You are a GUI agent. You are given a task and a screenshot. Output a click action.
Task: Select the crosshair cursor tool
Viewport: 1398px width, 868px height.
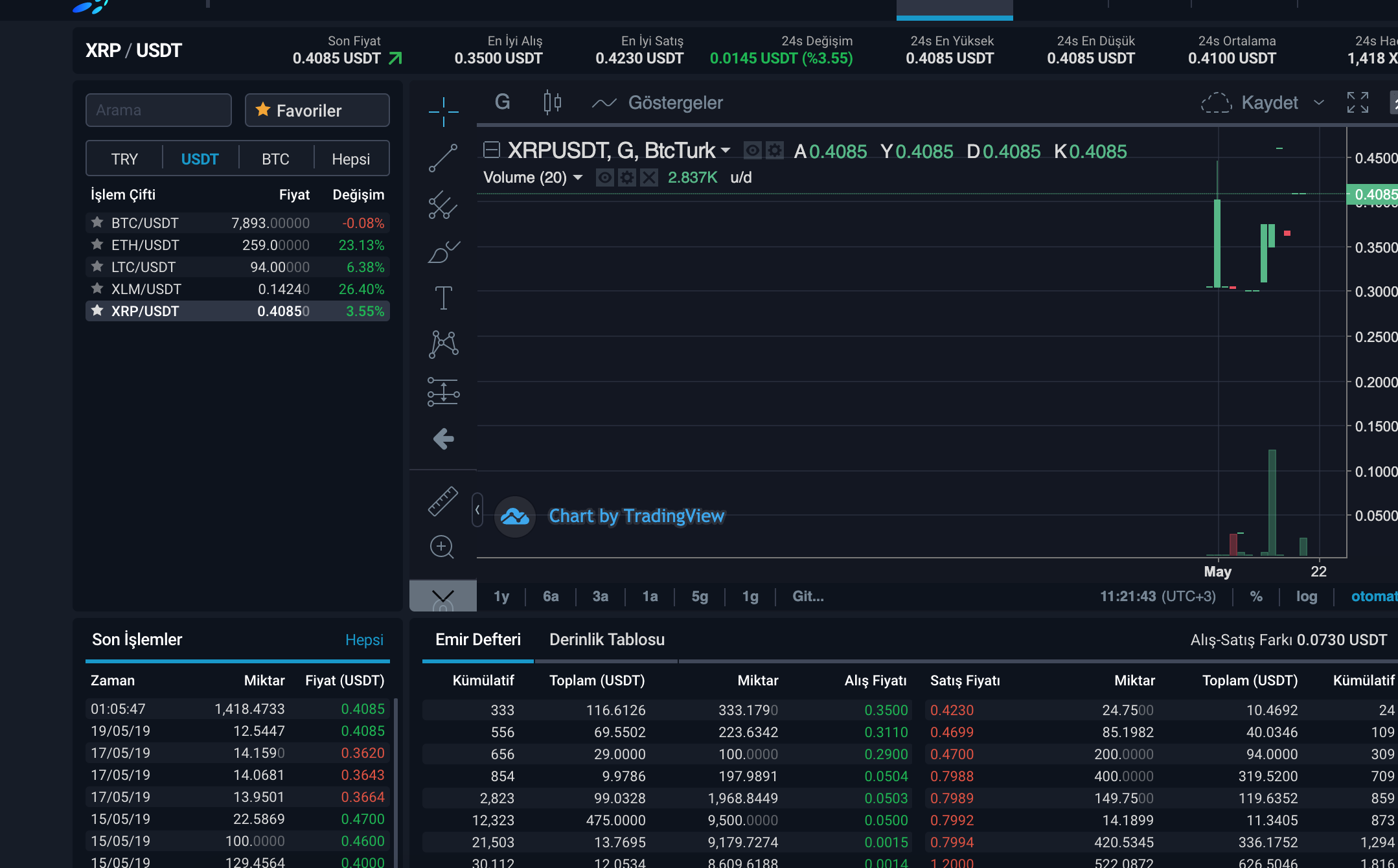tap(443, 110)
